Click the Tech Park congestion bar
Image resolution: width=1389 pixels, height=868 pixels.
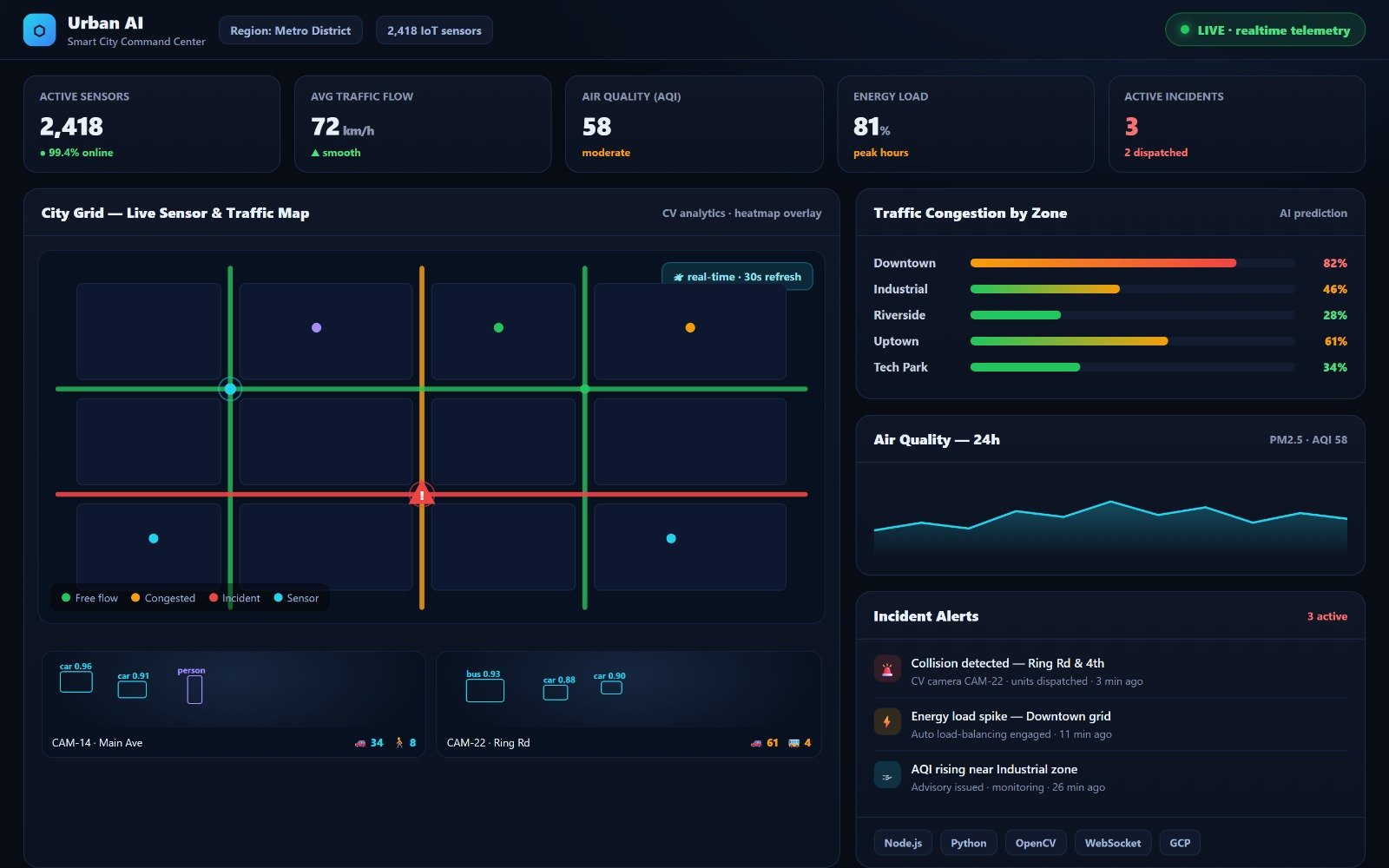coord(1133,367)
